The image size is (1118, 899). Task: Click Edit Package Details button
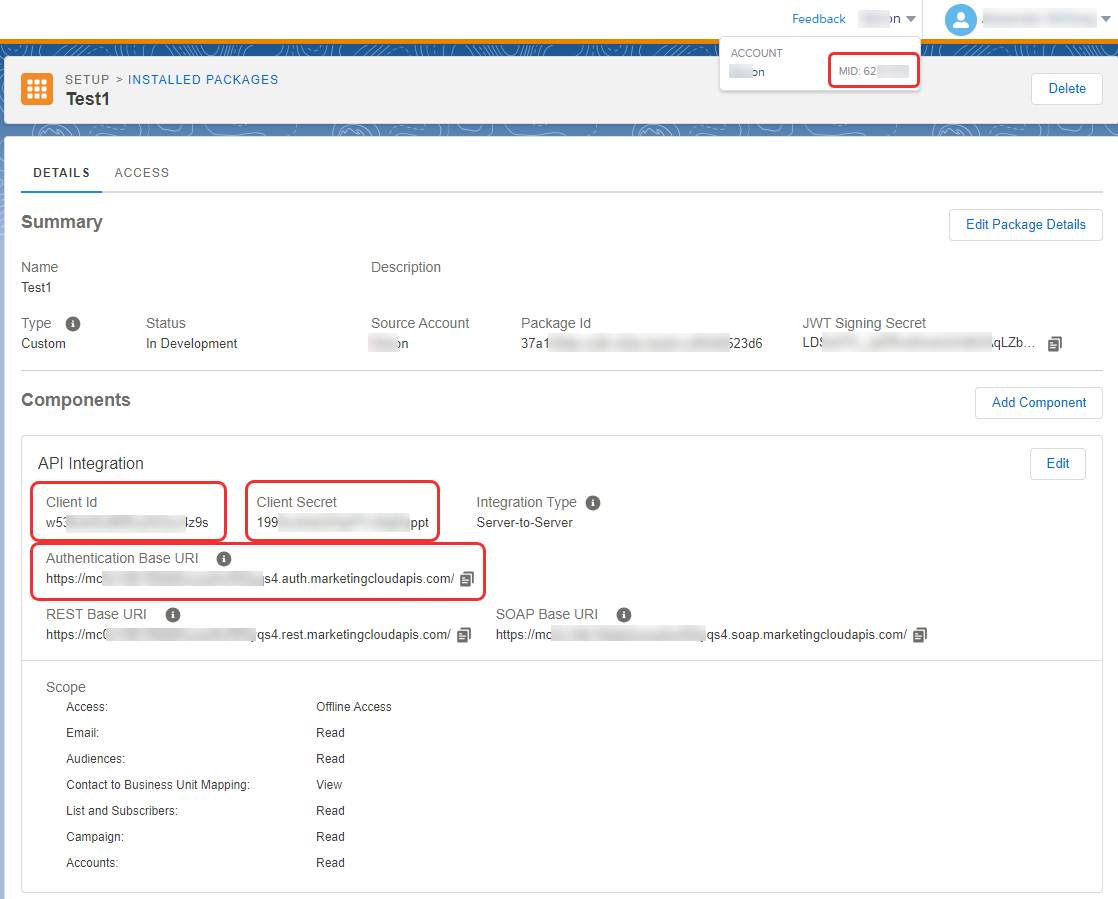[x=1025, y=225]
